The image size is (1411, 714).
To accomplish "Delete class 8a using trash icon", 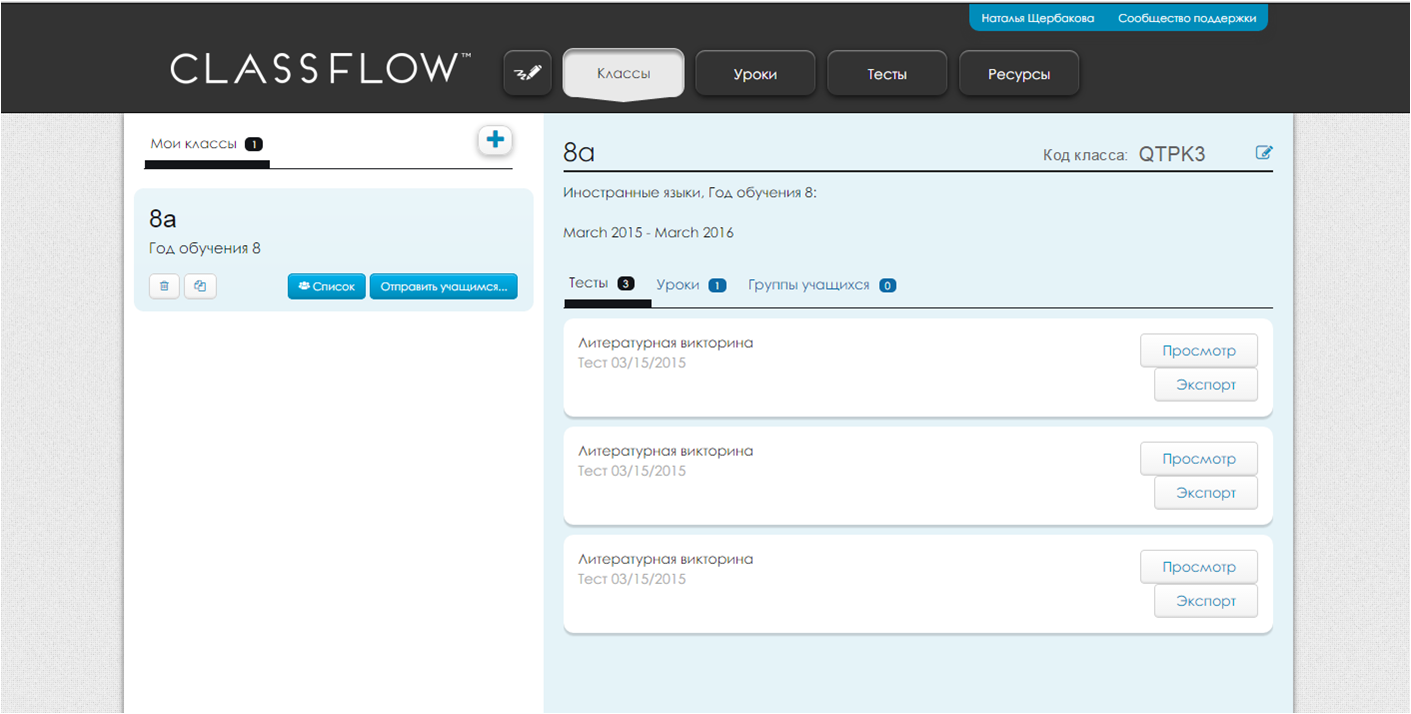I will pyautogui.click(x=164, y=287).
